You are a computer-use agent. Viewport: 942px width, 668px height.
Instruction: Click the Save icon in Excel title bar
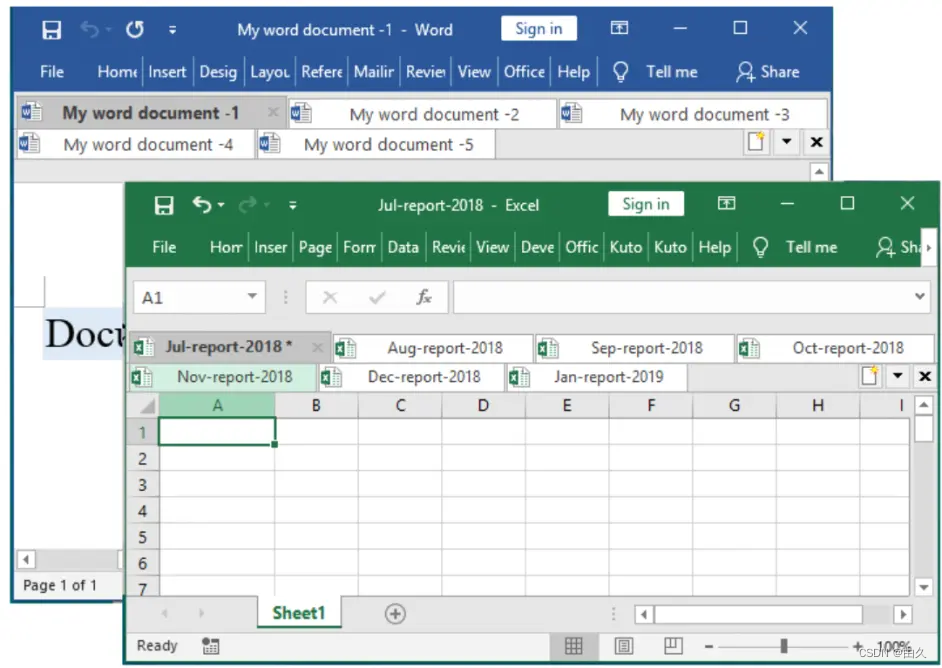click(x=164, y=205)
